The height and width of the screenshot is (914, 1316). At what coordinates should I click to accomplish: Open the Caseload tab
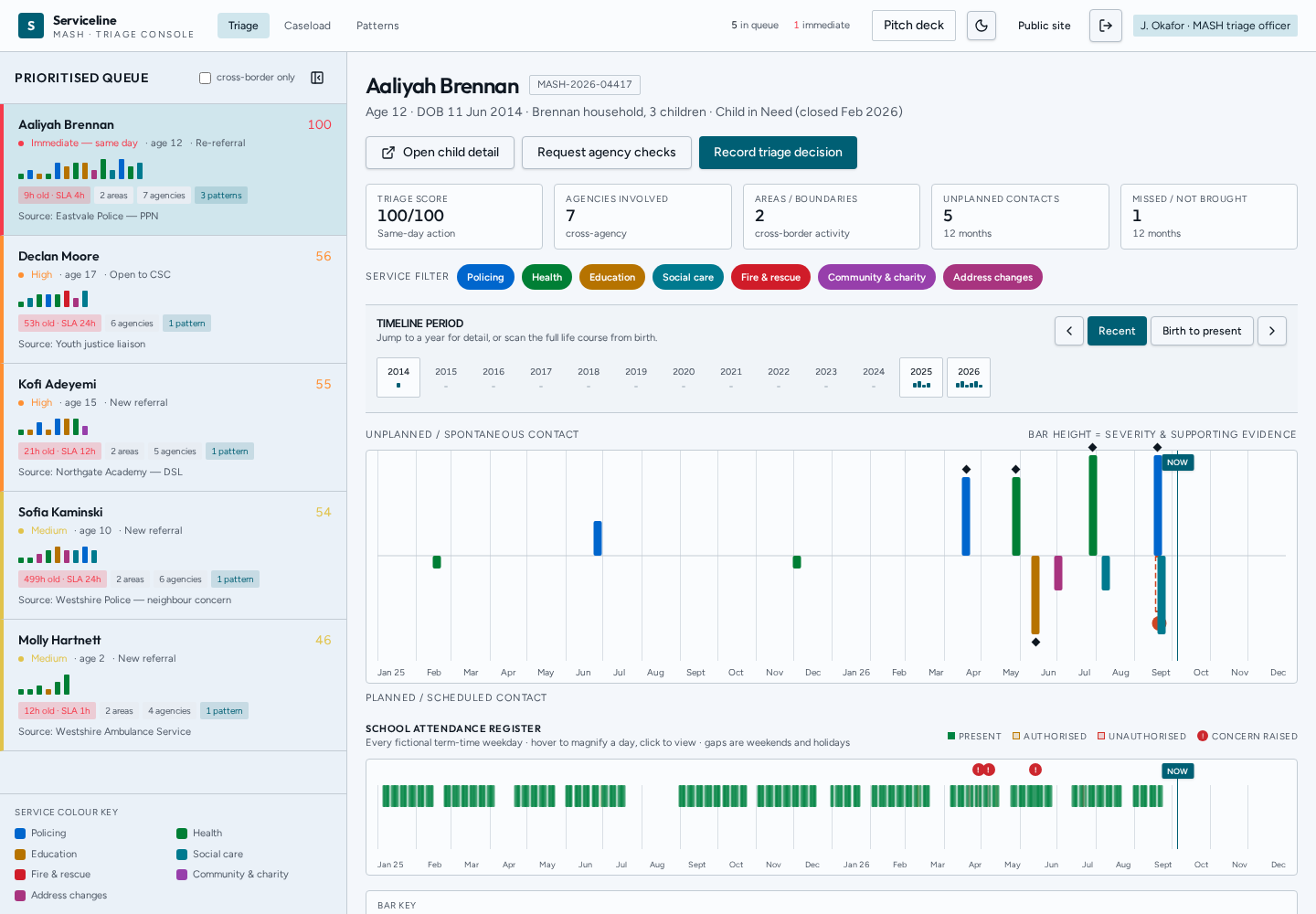click(x=307, y=26)
